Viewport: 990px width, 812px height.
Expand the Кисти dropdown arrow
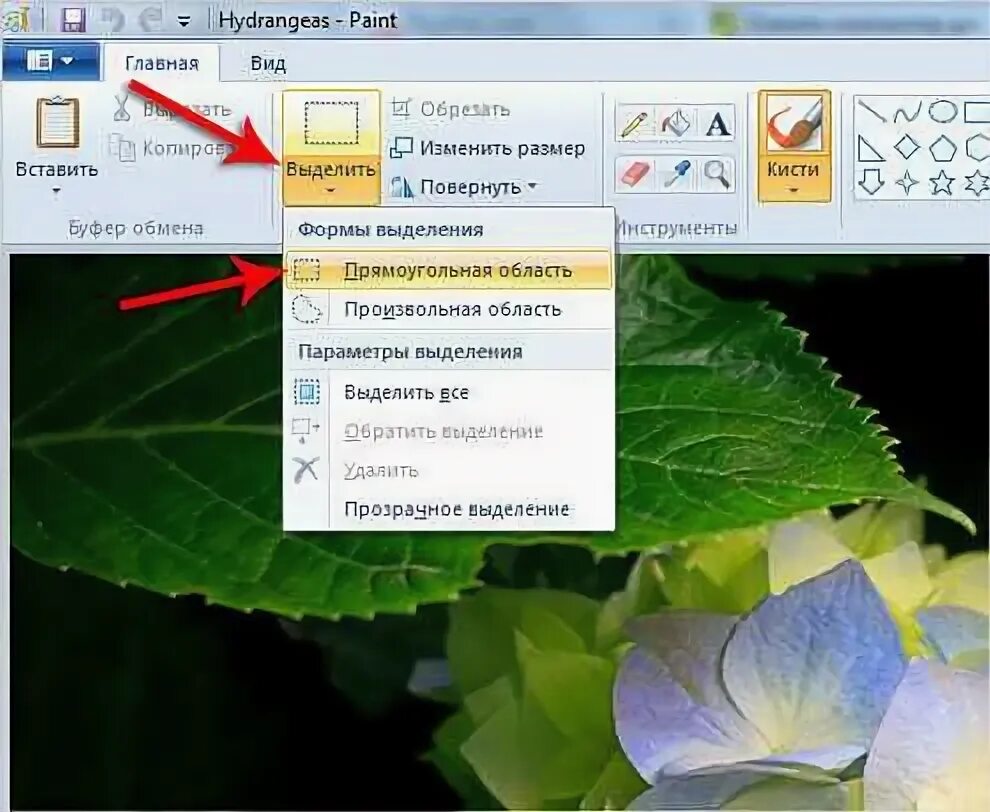[794, 189]
